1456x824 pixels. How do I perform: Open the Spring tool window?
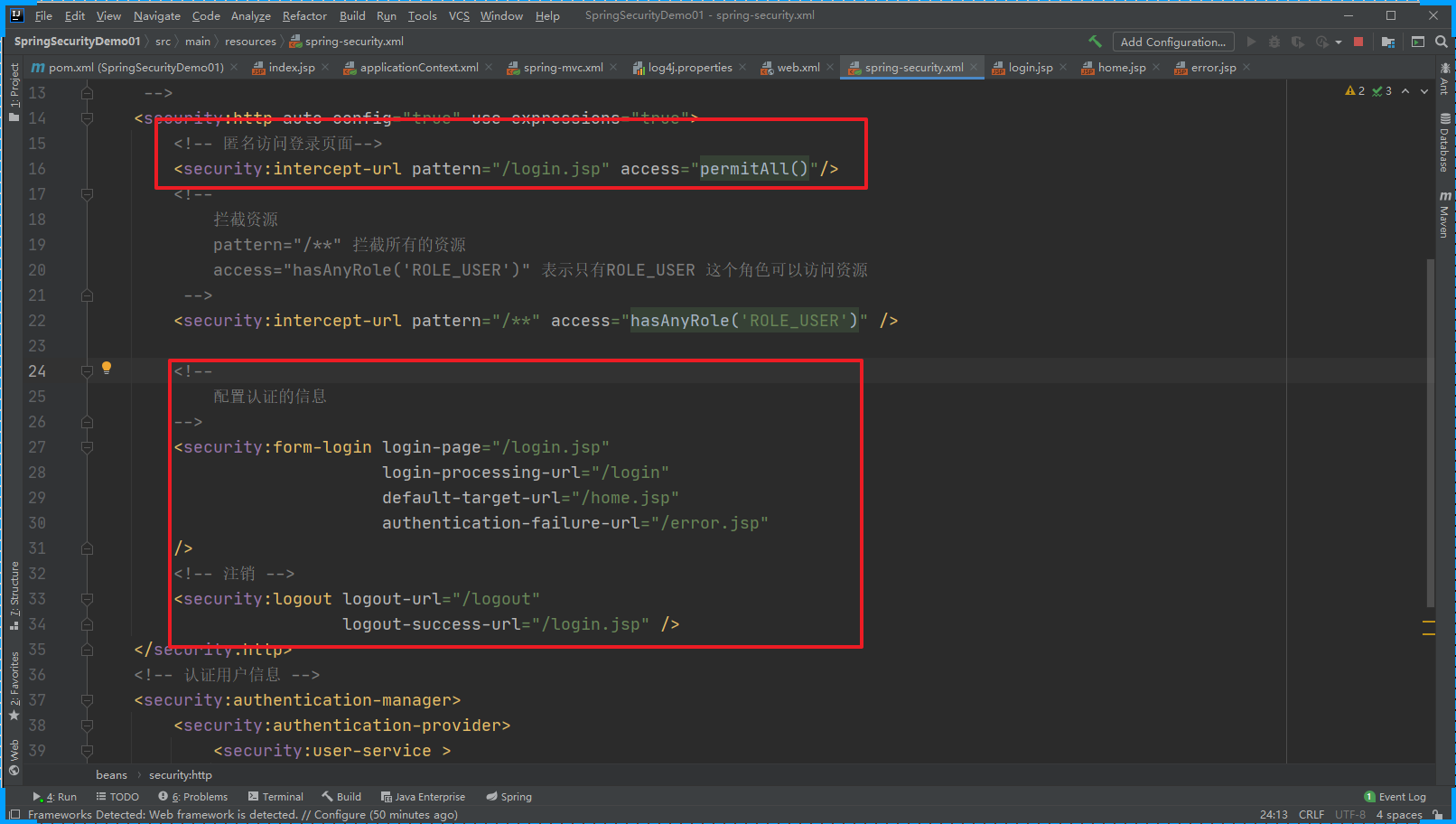(x=509, y=797)
